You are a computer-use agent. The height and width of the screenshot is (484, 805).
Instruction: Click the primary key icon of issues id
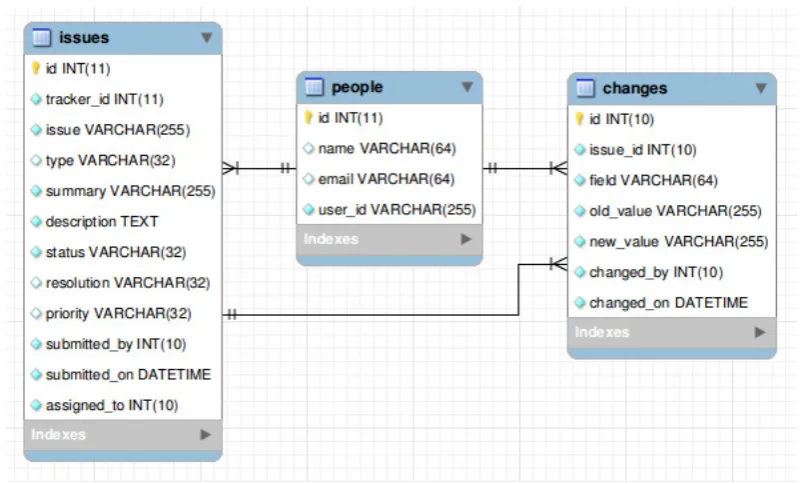pyautogui.click(x=35, y=68)
